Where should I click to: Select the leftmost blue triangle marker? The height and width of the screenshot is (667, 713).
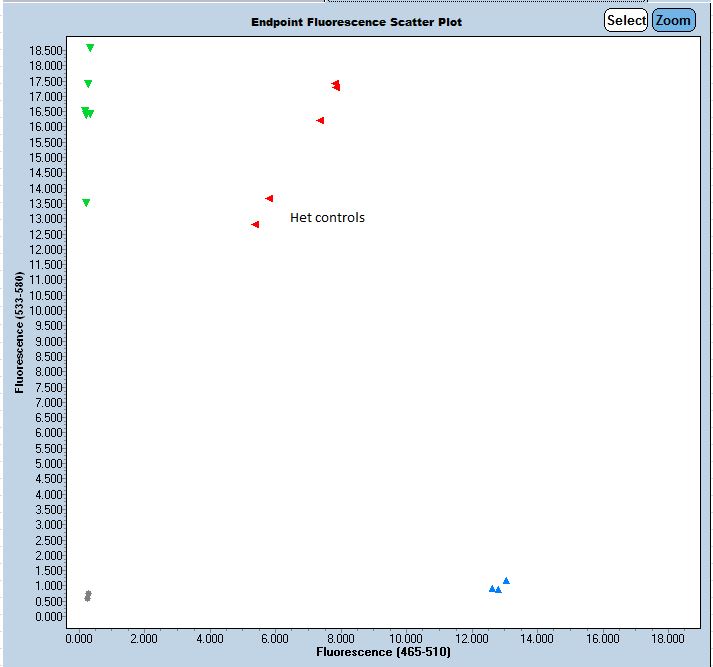click(491, 589)
